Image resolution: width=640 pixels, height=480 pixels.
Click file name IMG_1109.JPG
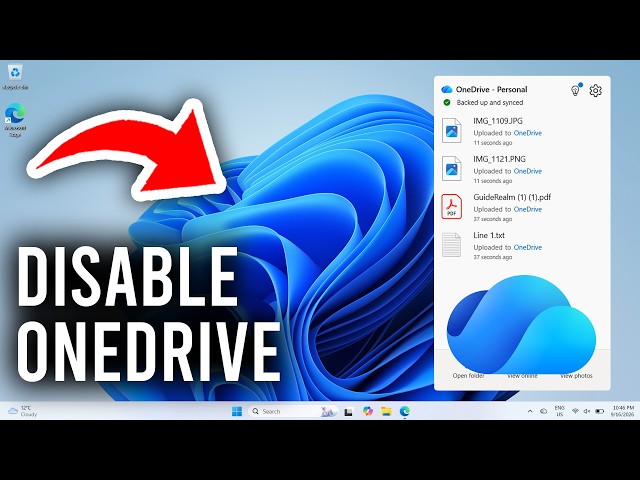tap(498, 121)
